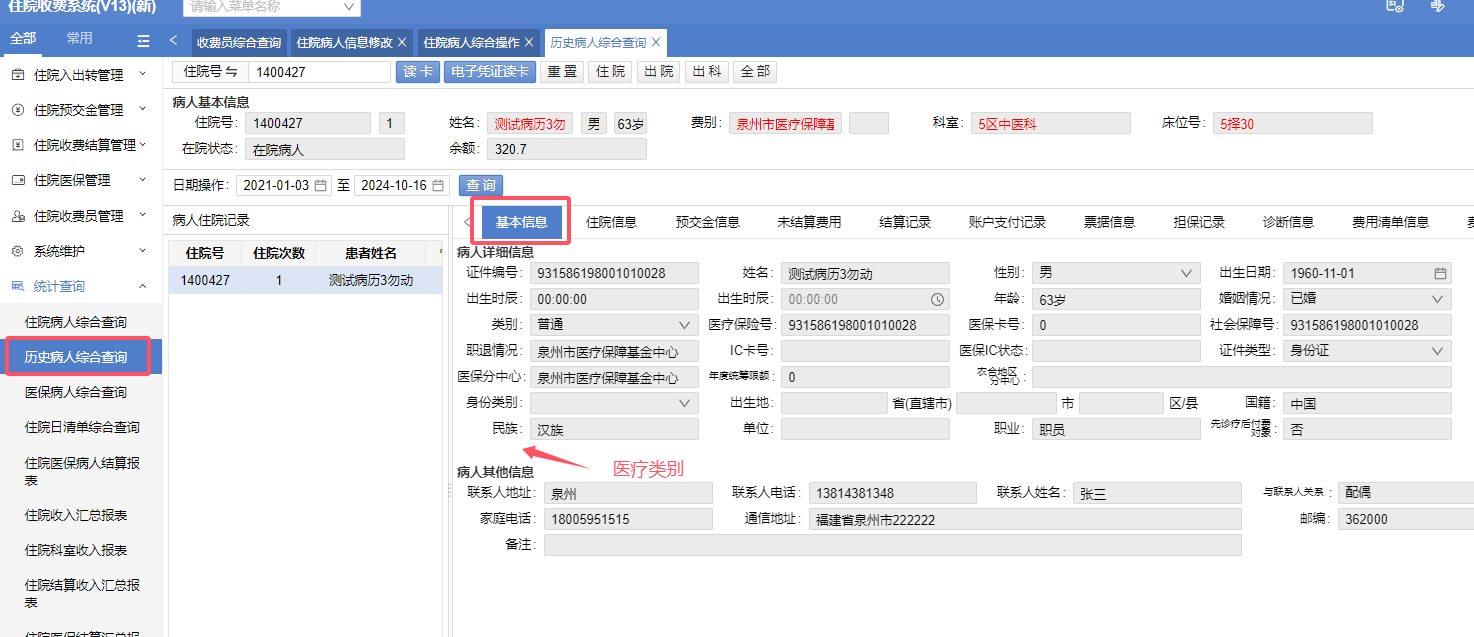Click the tab strip left scroll arrow
This screenshot has height=637, width=1474.
point(174,41)
